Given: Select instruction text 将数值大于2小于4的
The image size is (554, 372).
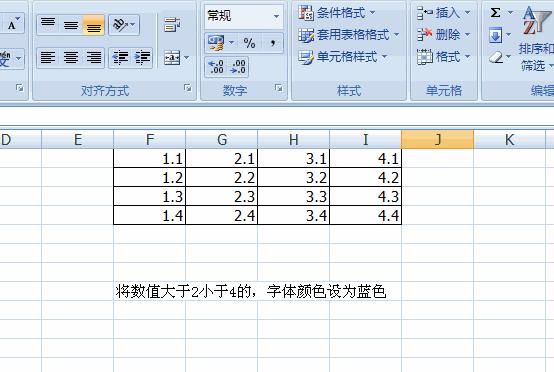Looking at the screenshot, I should (x=183, y=292).
